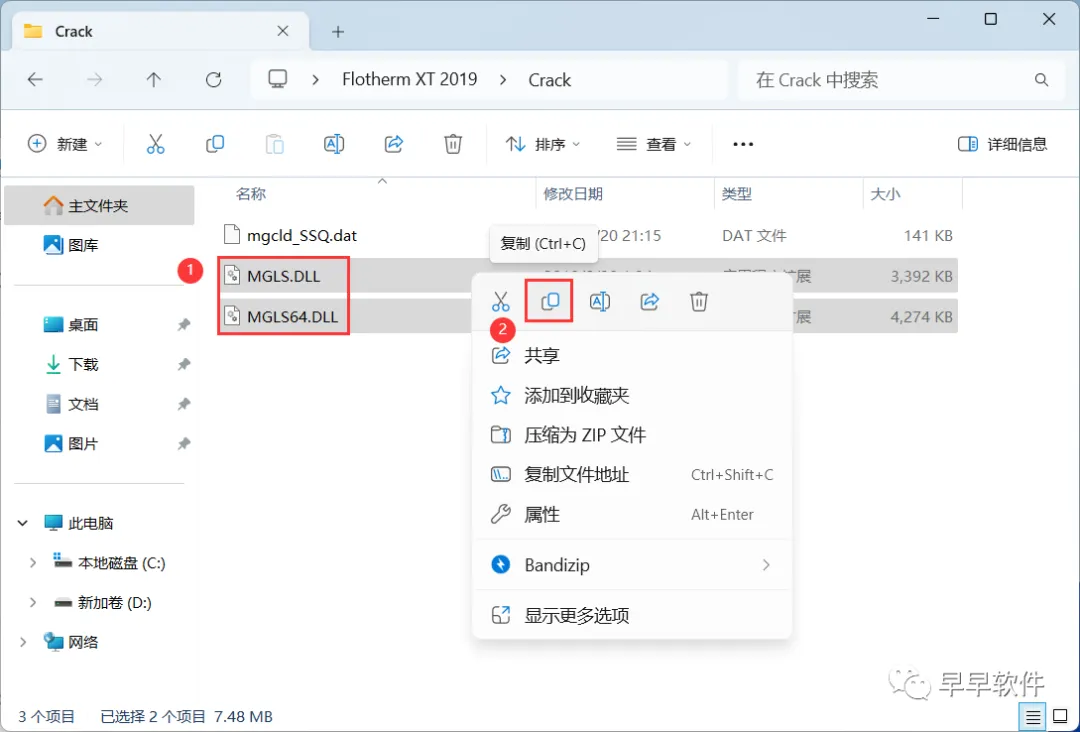1080x732 pixels.
Task: Cut the files from the context menu
Action: click(501, 302)
